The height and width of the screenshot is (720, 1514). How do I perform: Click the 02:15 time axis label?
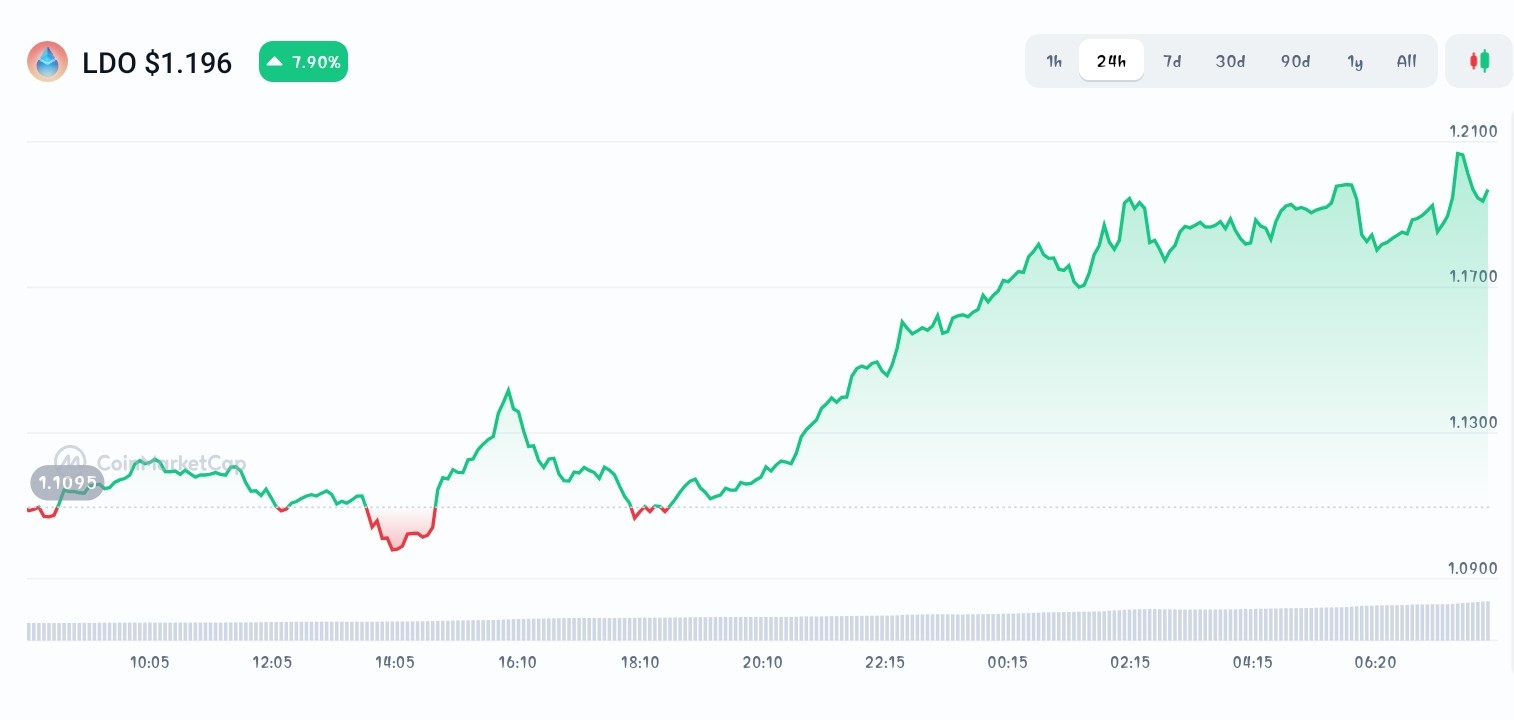click(1130, 662)
